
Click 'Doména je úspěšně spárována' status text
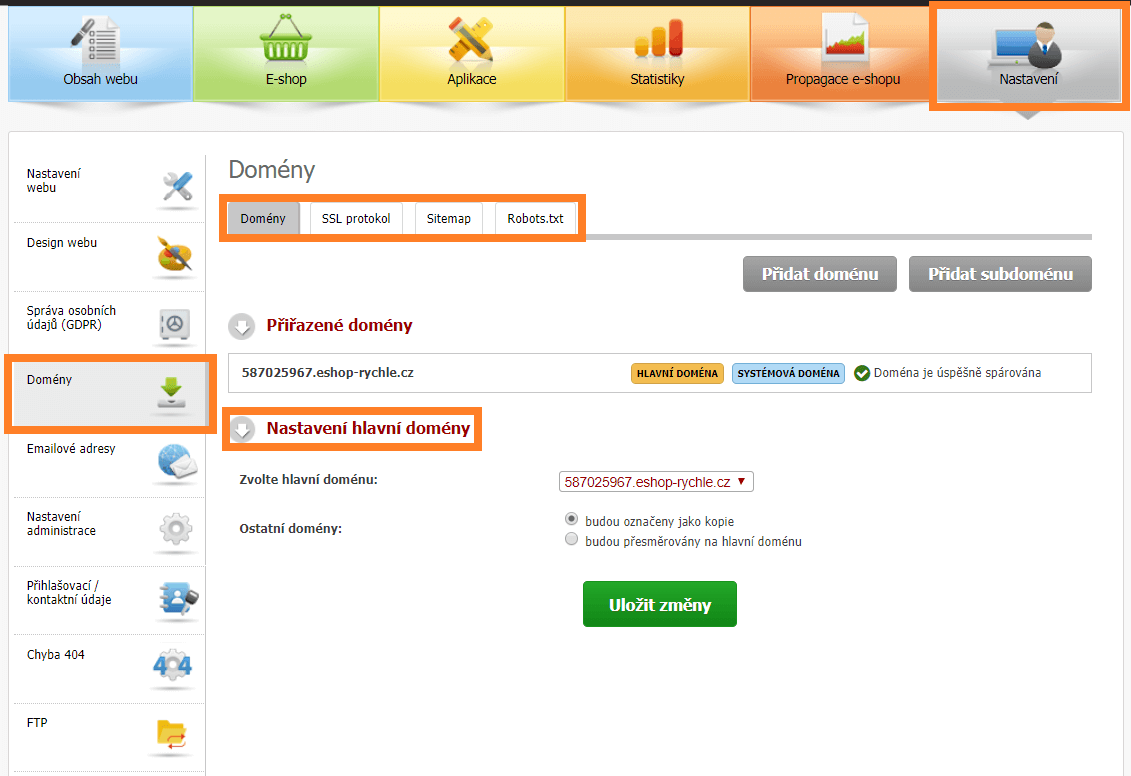[x=957, y=373]
